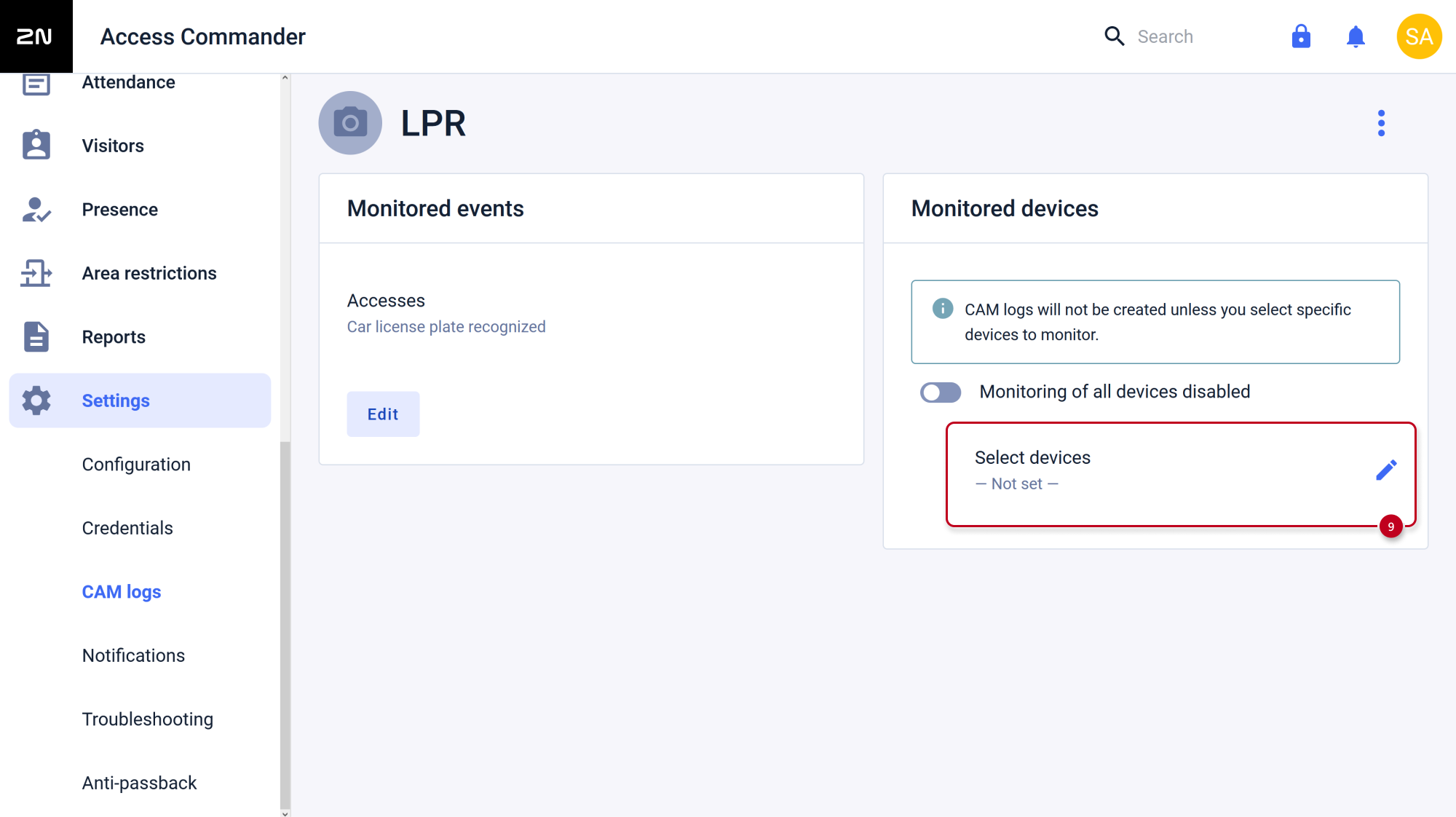This screenshot has height=817, width=1456.
Task: Toggle monitoring of all devices
Action: point(941,392)
